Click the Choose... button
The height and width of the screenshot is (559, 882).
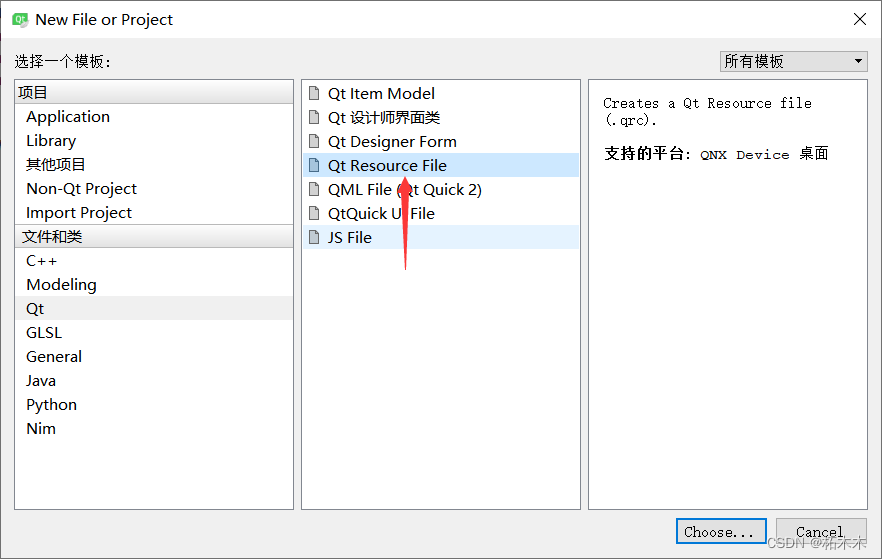[721, 531]
